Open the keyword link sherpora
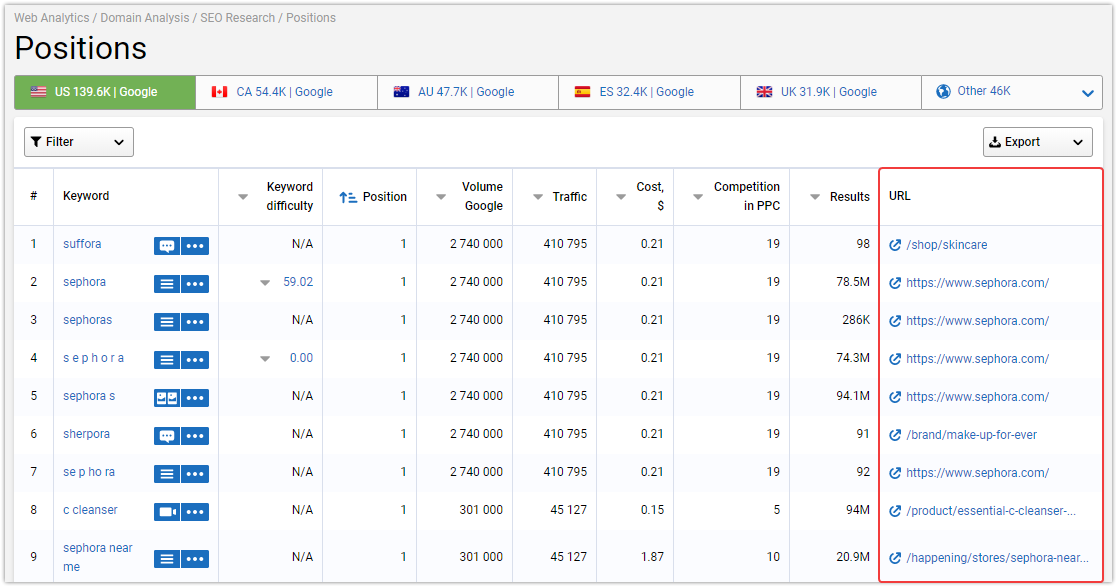Screen dimensions: 1117x587 point(86,434)
